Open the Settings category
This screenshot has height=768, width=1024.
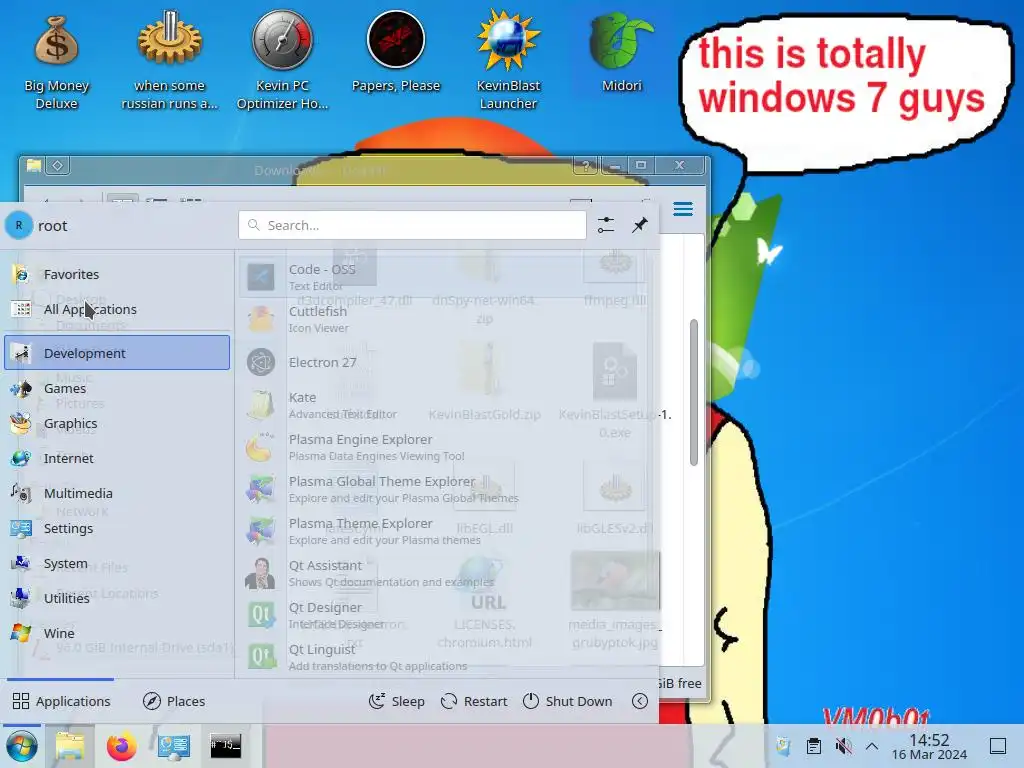click(x=117, y=528)
